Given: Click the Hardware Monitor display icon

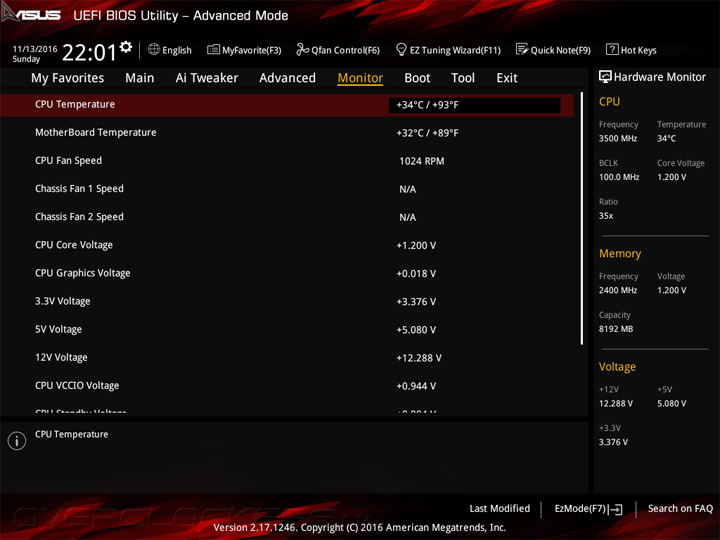Looking at the screenshot, I should click(x=605, y=77).
